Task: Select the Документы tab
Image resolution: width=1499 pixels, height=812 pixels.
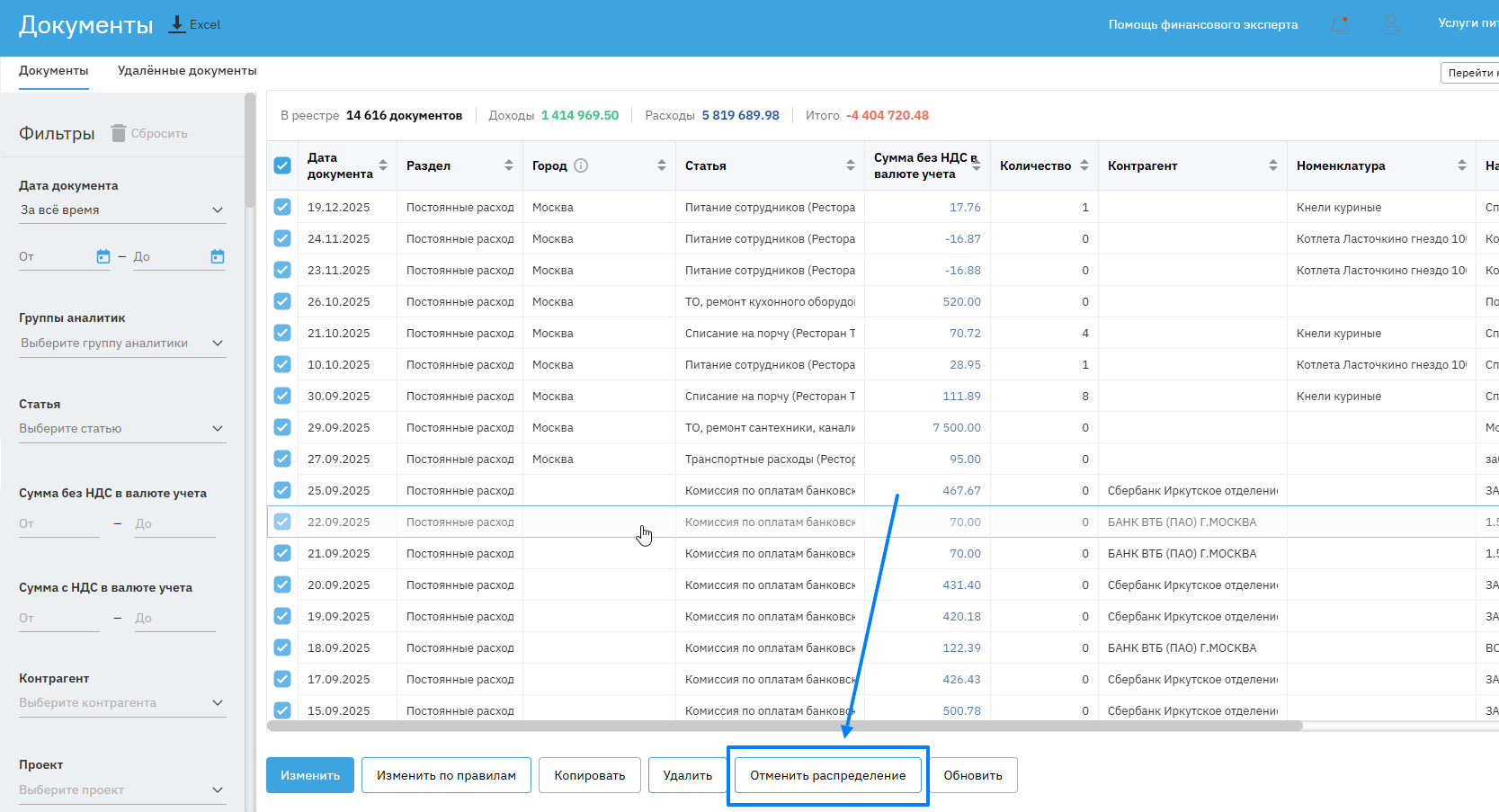Action: 54,71
